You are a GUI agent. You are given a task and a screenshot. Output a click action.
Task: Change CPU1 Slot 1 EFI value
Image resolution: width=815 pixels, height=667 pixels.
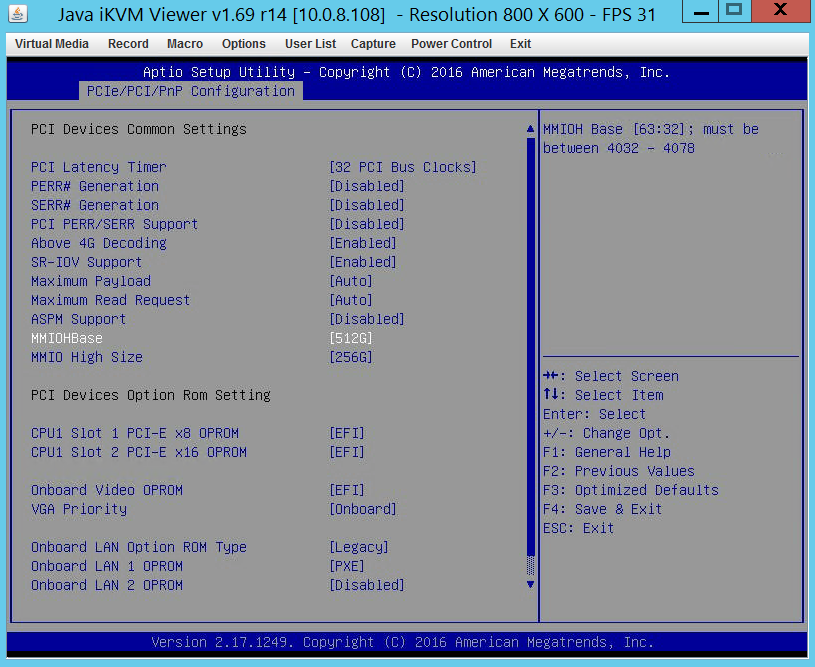click(x=347, y=433)
